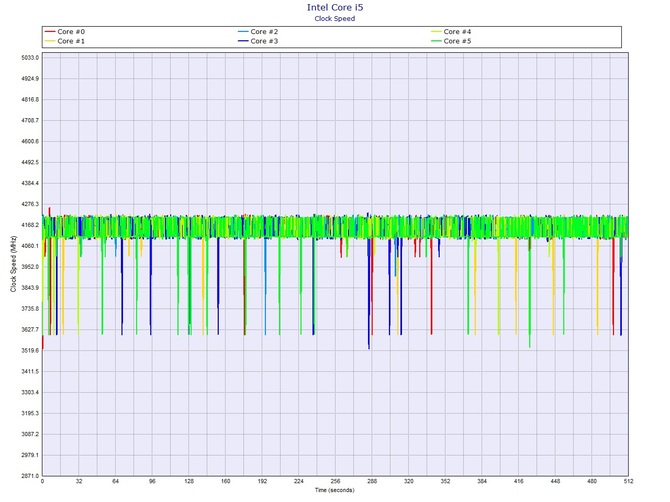Screen dimensions: 670x502
Task: Click the 3303.4 y-axis value
Action: [x=30, y=393]
